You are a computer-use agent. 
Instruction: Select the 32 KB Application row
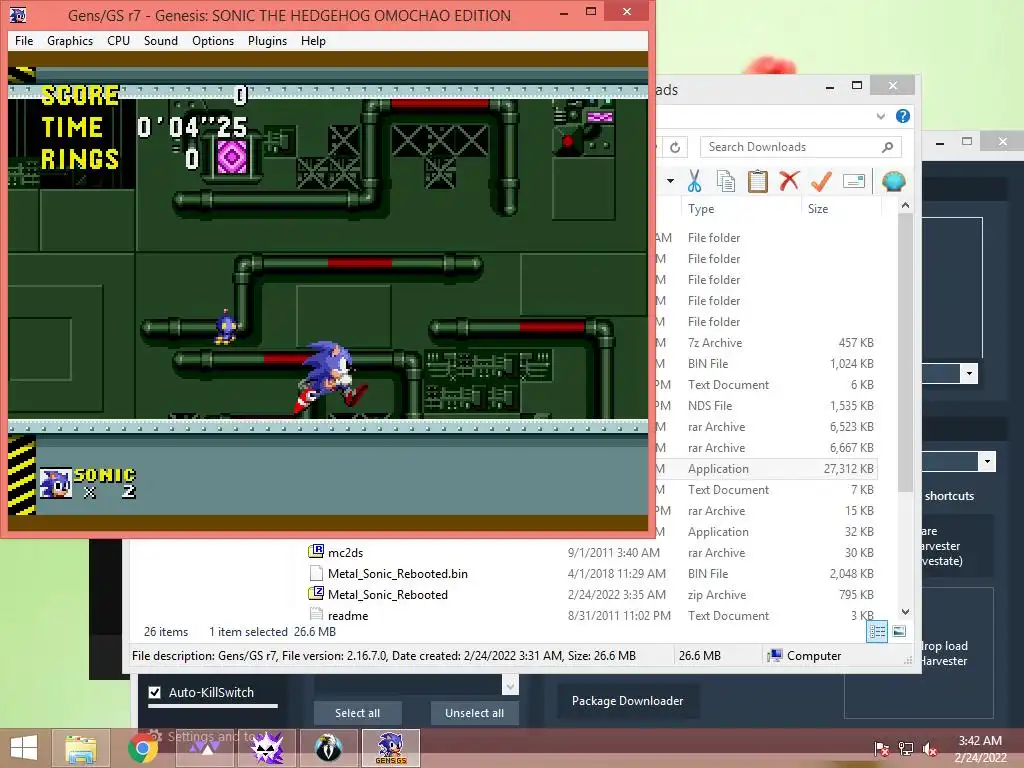(x=765, y=532)
